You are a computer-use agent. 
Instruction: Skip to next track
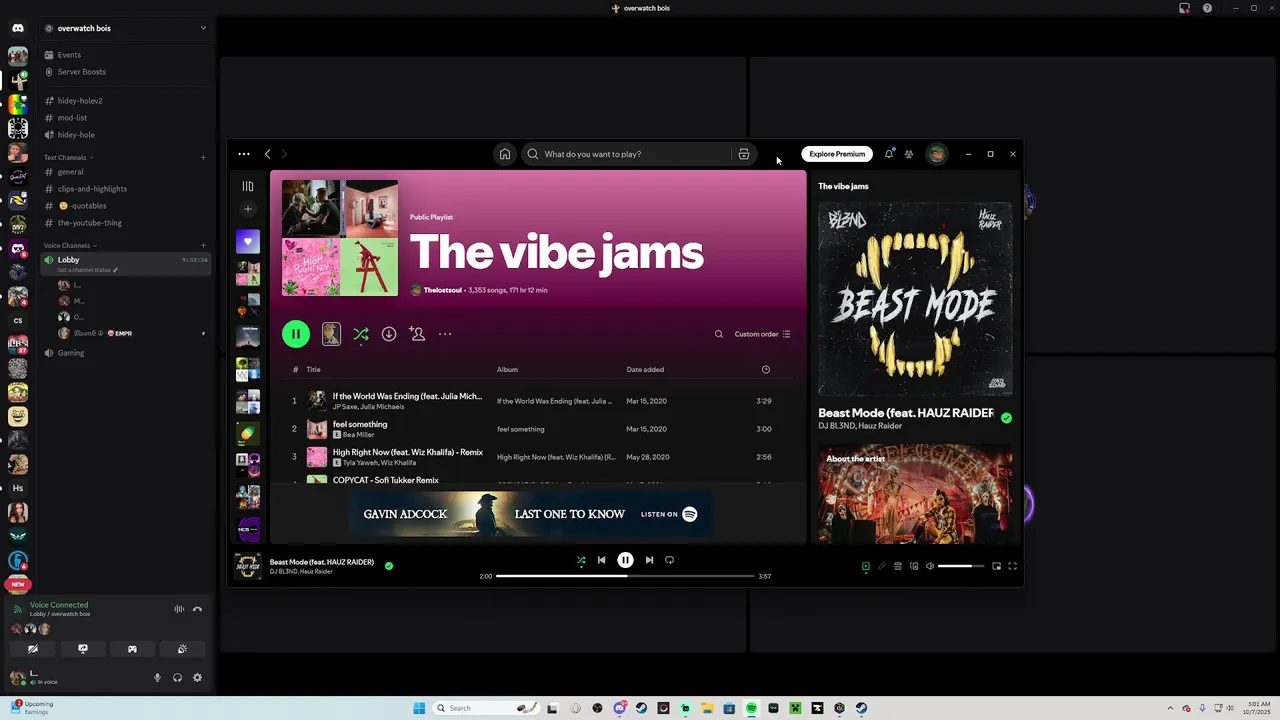tap(649, 560)
